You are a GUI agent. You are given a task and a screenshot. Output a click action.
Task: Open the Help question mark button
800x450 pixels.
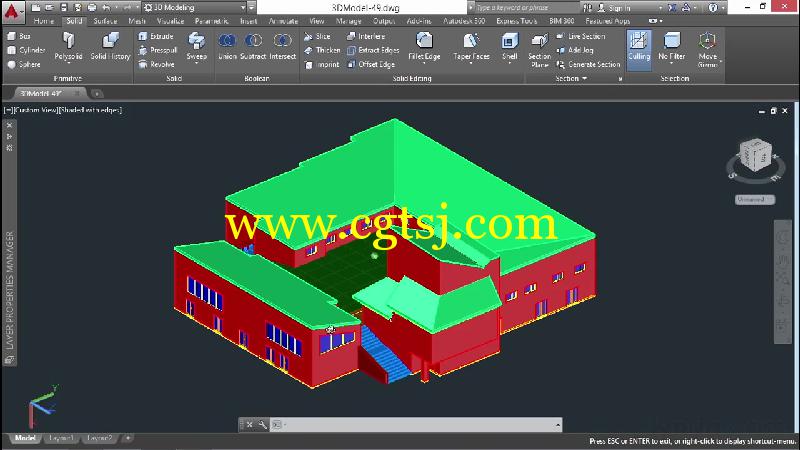713,8
